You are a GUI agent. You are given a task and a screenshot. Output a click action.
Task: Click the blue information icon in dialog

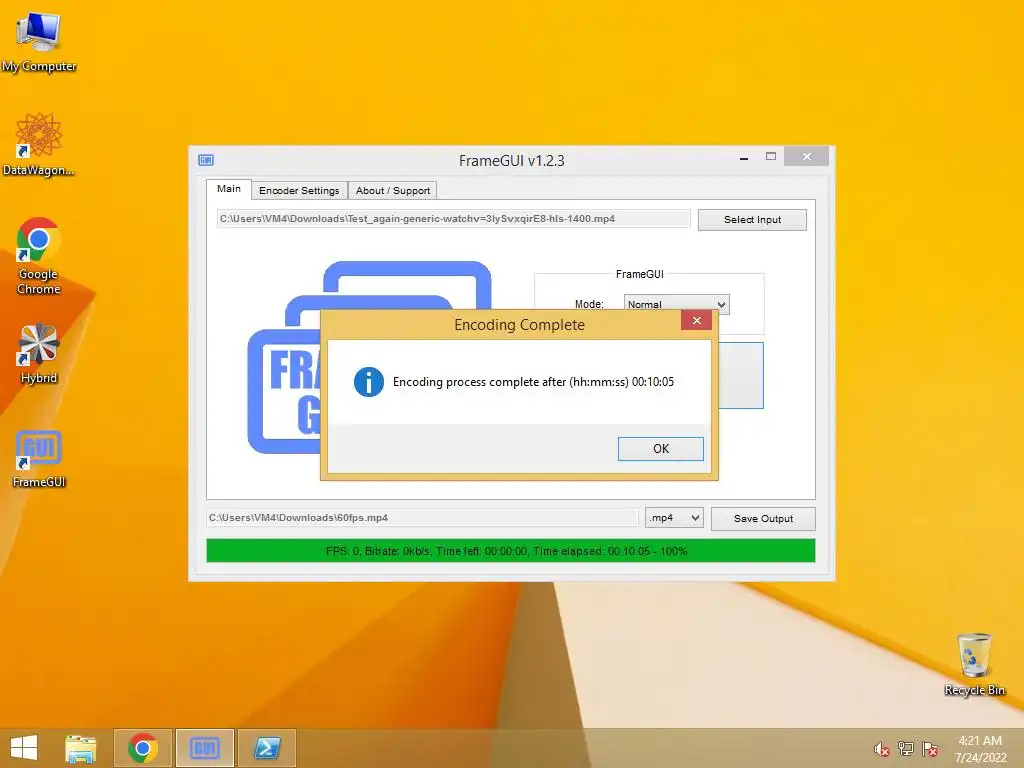click(369, 382)
